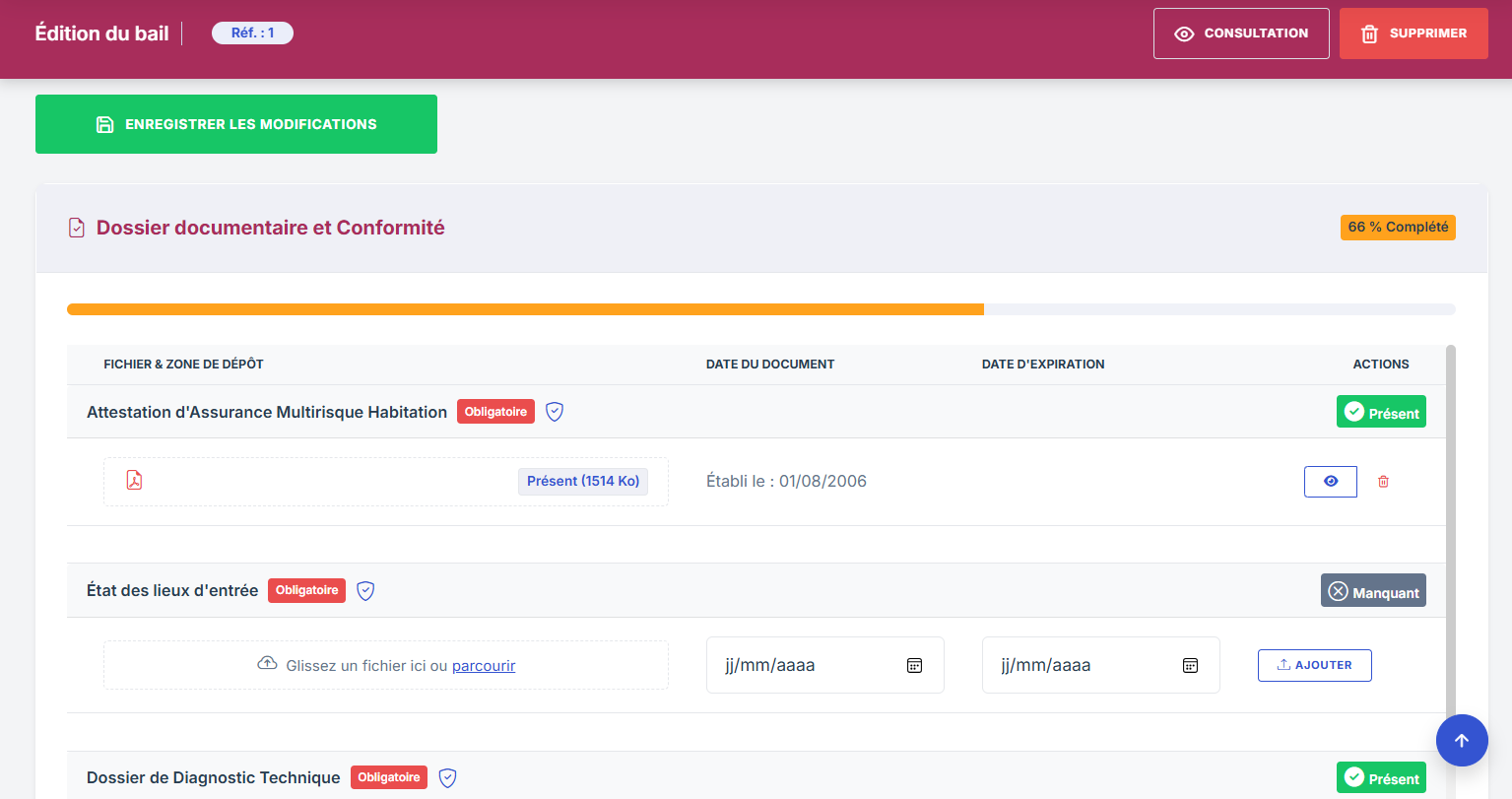This screenshot has height=799, width=1512.
Task: Click the Présent status of Attestation d'Assurance
Action: tap(1381, 412)
